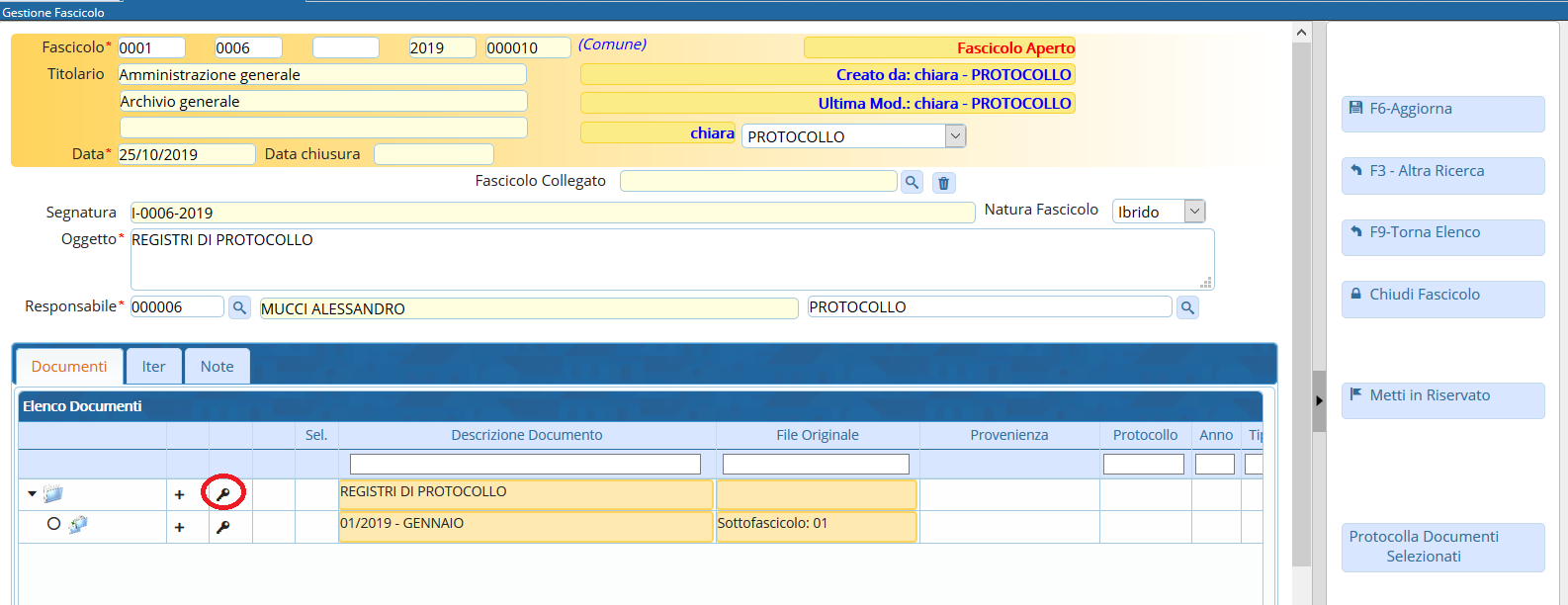Toggle the side panel collapse arrow
Viewport: 1568px width, 605px height.
point(1319,400)
